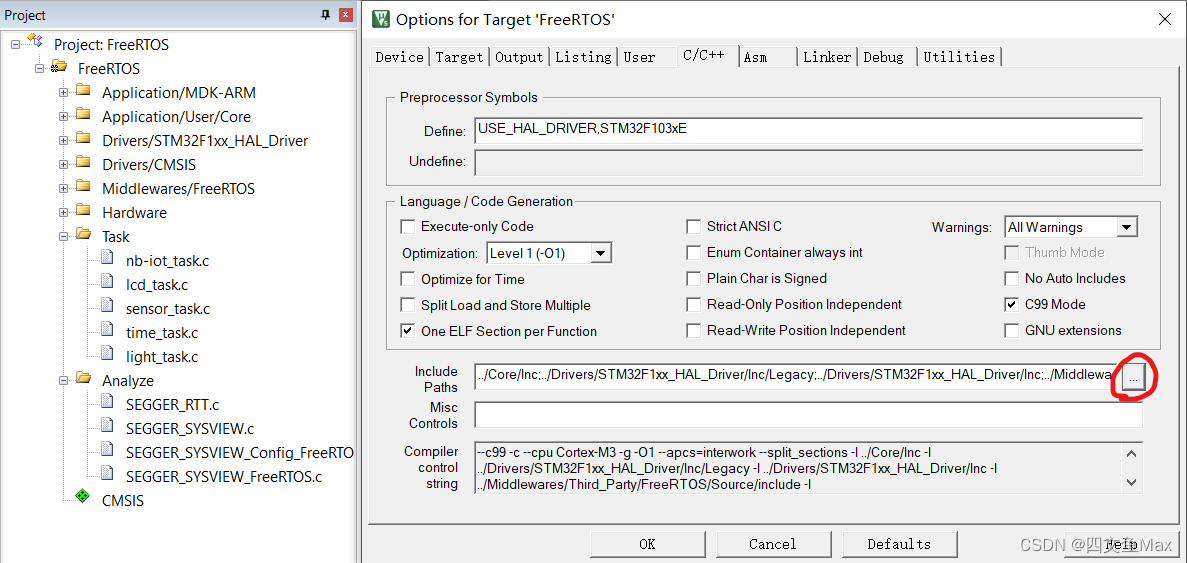1187x563 pixels.
Task: Click the Misc Controls input field
Action: coord(808,415)
